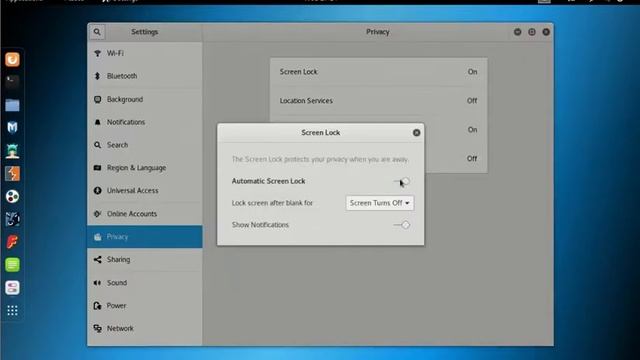Show all applications grid
The image size is (640, 360).
[x=12, y=311]
